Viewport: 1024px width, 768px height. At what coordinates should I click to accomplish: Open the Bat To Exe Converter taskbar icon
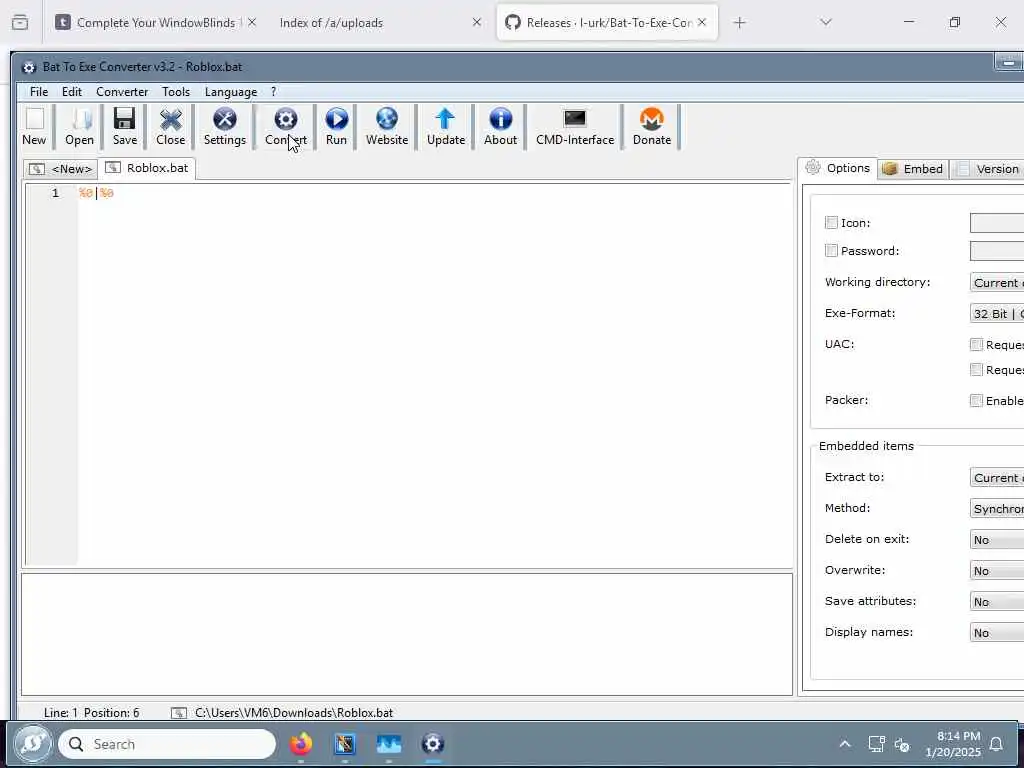432,744
